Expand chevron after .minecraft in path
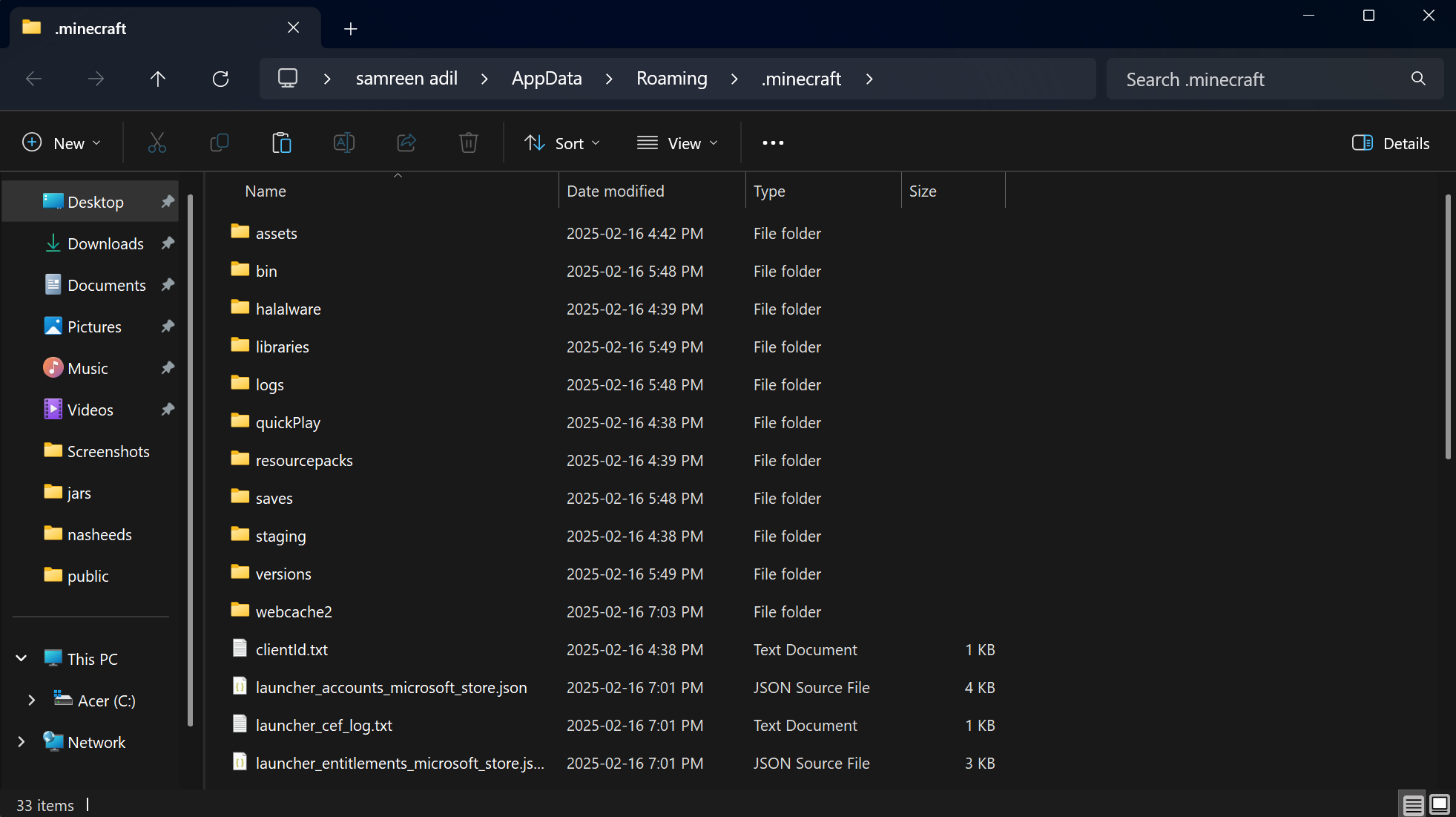The height and width of the screenshot is (817, 1456). point(869,79)
